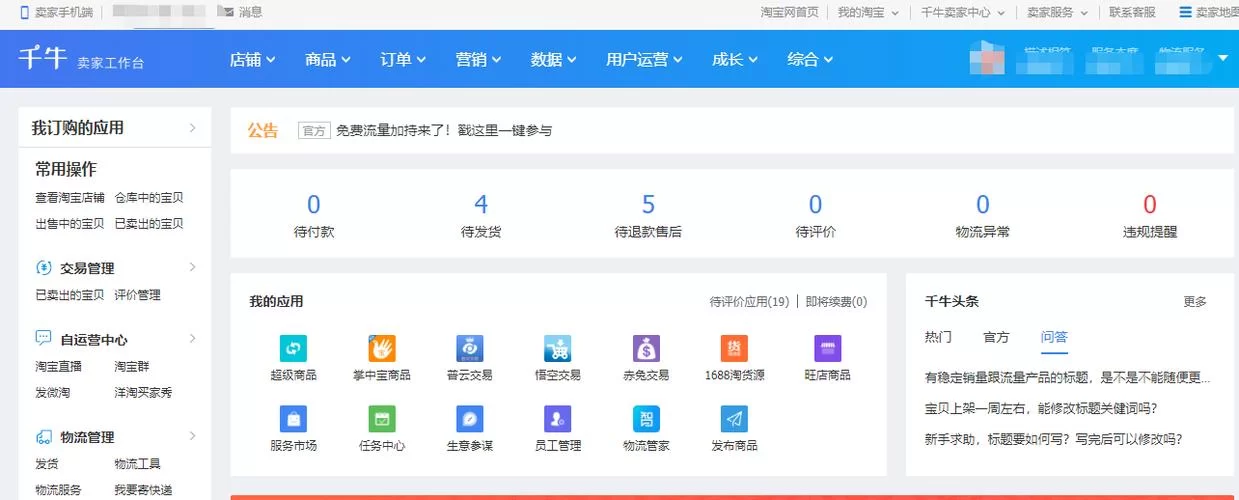Image resolution: width=1239 pixels, height=500 pixels.
Task: Open the 掌中宝商品 app icon
Action: click(382, 348)
